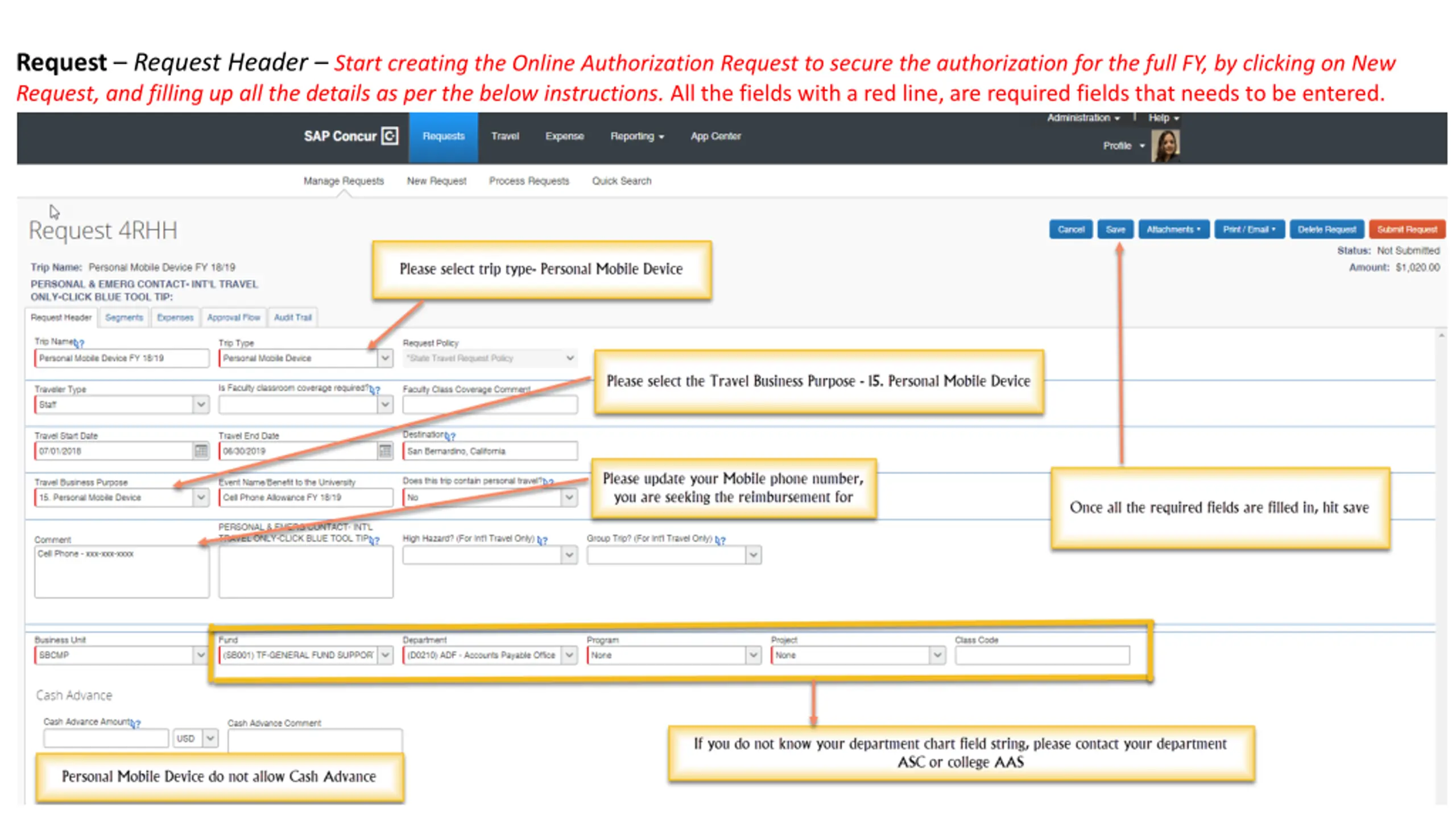Image resolution: width=1456 pixels, height=819 pixels.
Task: Click the user profile photo
Action: click(1165, 146)
